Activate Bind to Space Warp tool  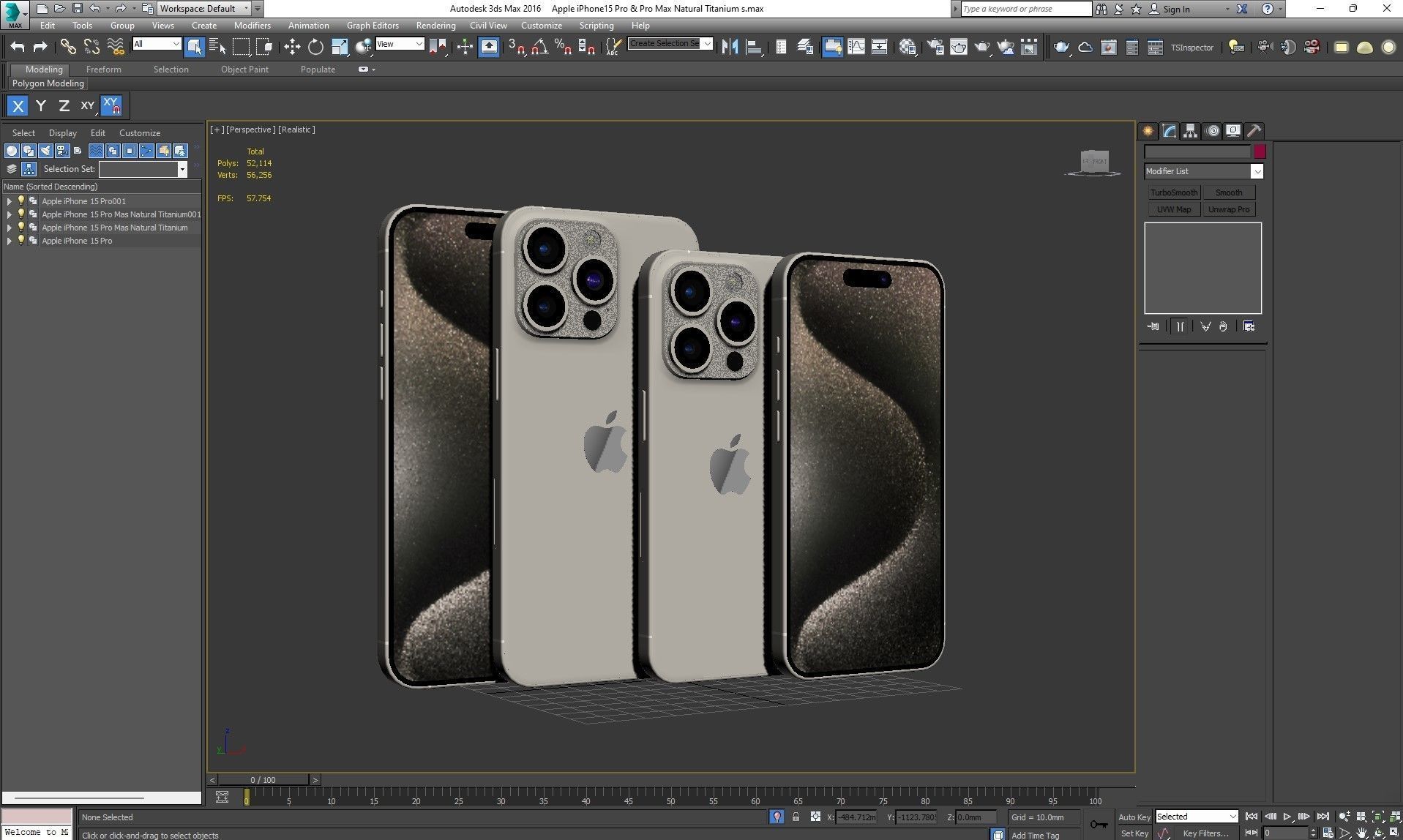pos(116,47)
